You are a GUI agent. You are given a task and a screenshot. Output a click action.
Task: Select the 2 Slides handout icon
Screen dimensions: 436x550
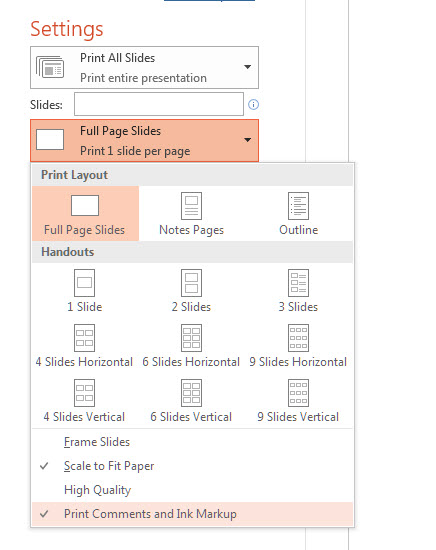pyautogui.click(x=191, y=283)
